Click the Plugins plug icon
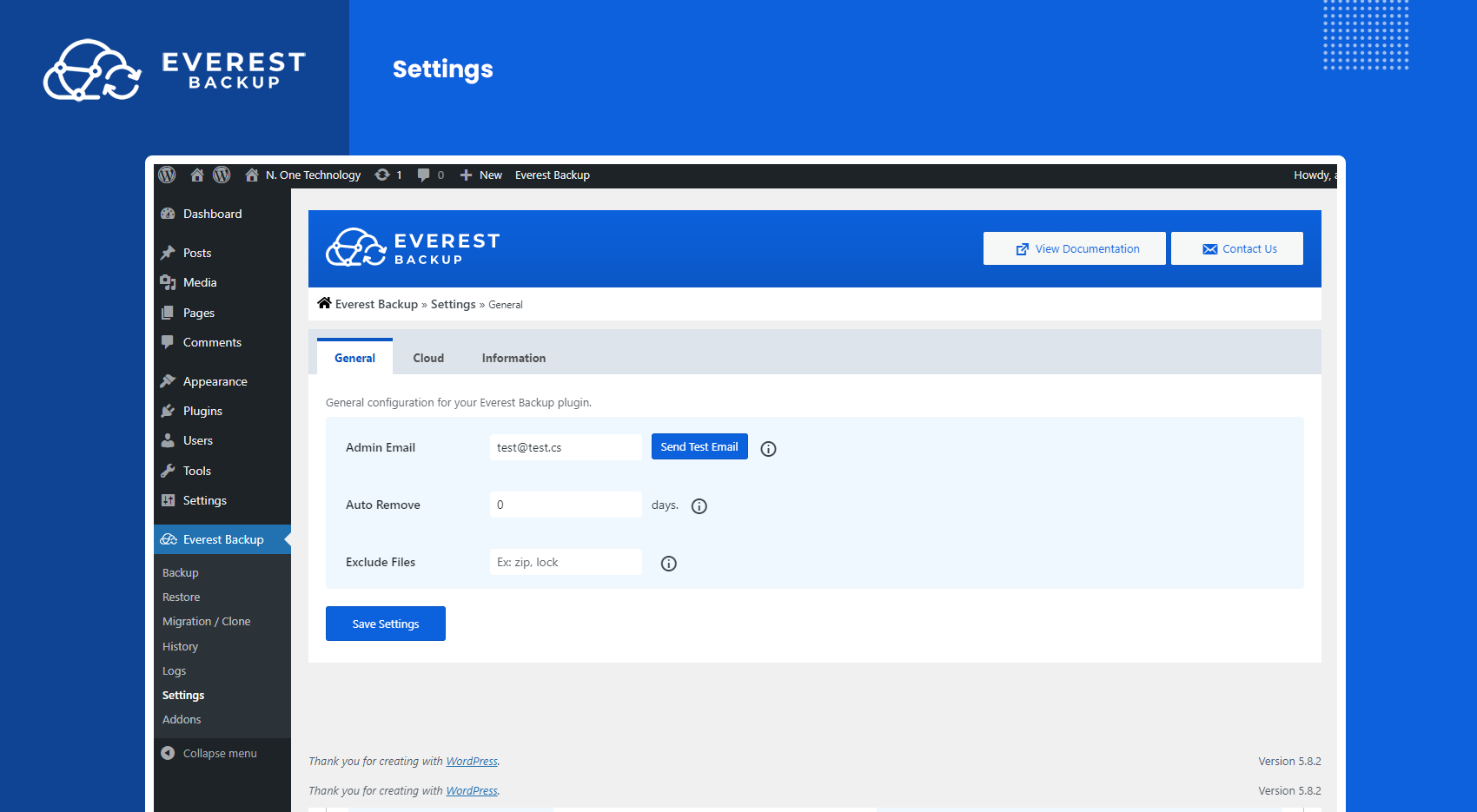Viewport: 1477px width, 812px height. click(168, 411)
